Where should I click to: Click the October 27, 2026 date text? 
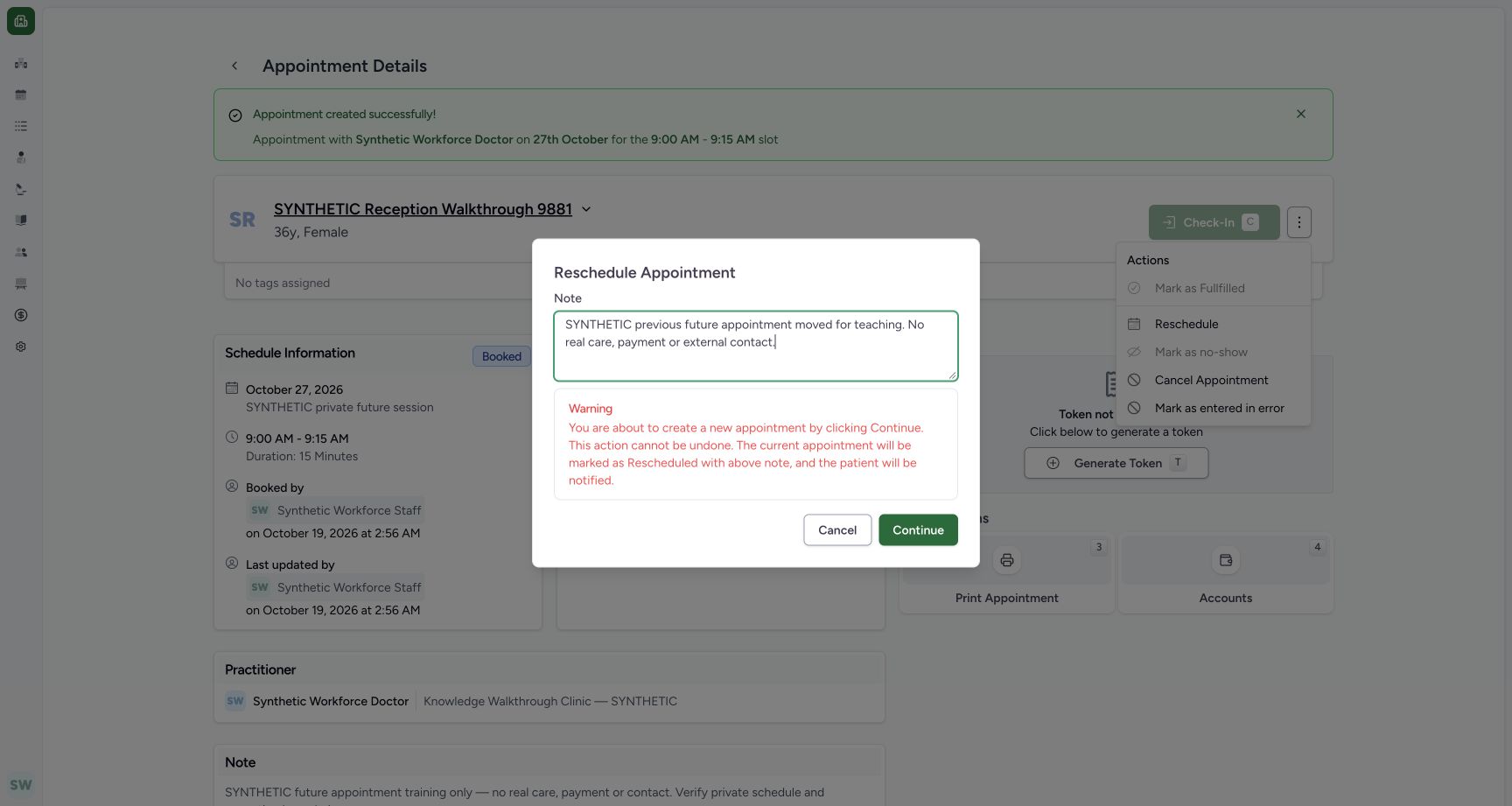294,389
